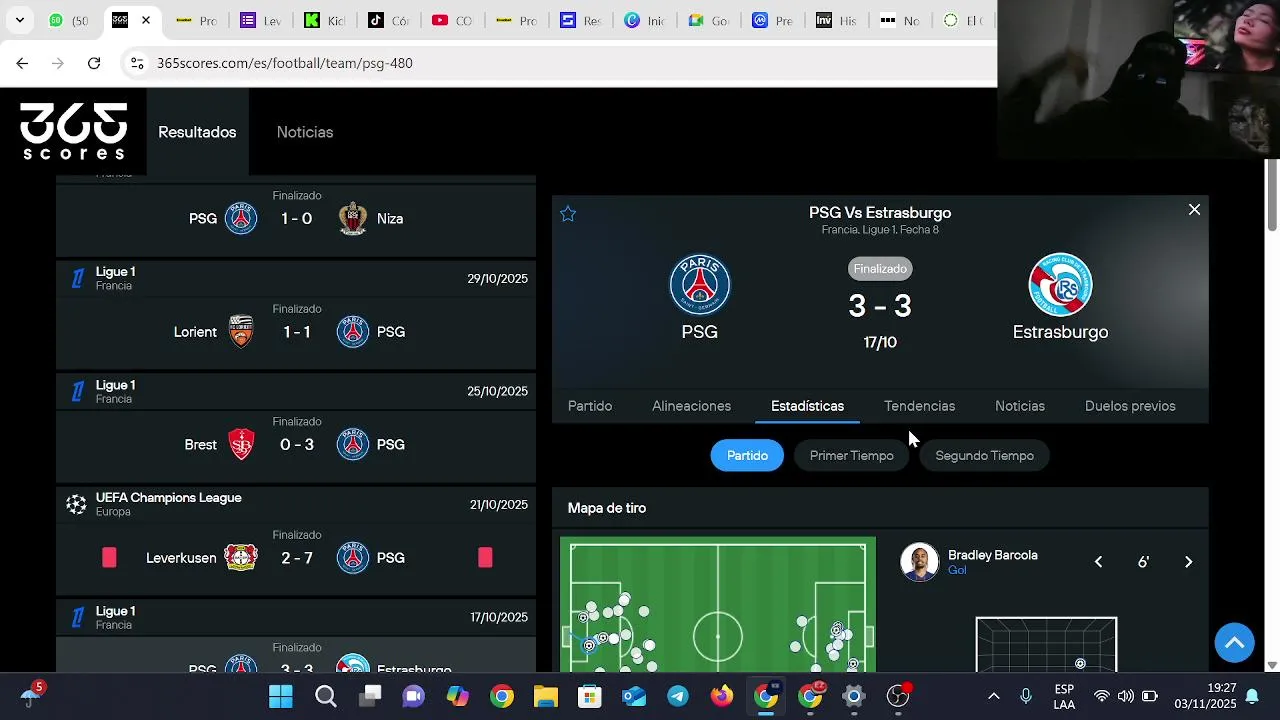Select the Partido stats filter pill

747,455
